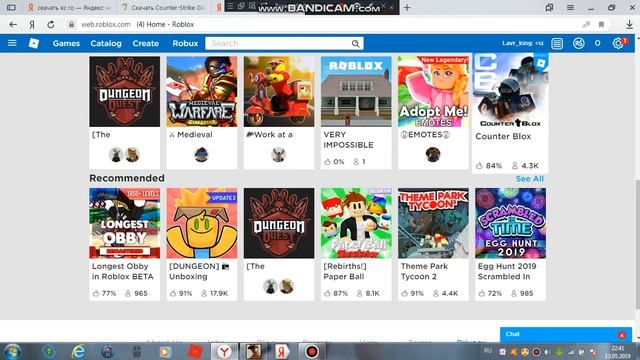Screen dimensions: 640x360
Task: Click the search magnifier icon
Action: tap(356, 43)
